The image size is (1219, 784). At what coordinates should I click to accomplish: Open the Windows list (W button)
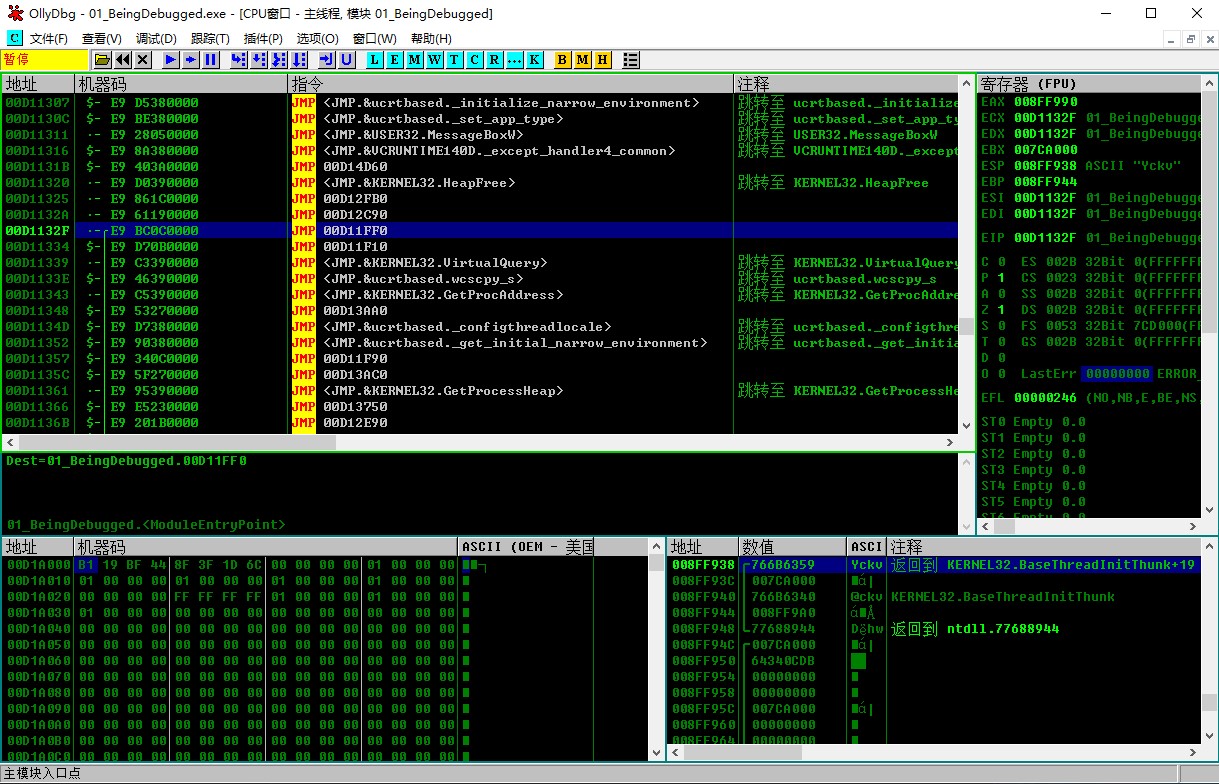435,60
